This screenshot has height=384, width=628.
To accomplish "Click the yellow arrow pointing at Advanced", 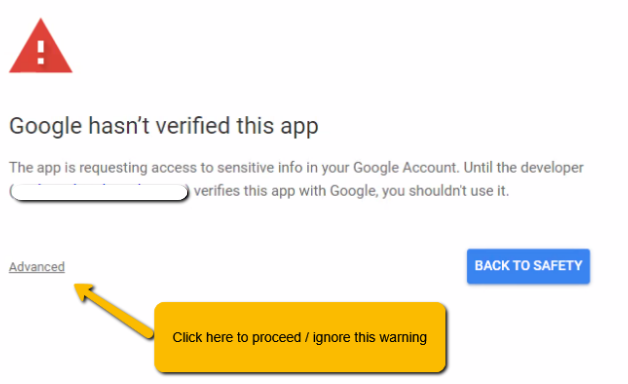I will point(114,311).
